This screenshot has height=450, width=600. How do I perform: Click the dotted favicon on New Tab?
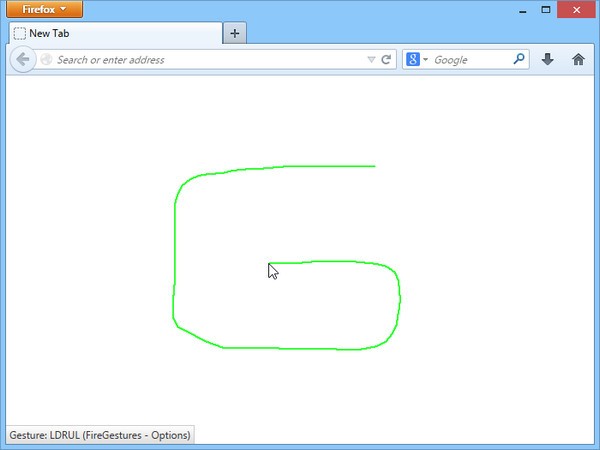(20, 33)
